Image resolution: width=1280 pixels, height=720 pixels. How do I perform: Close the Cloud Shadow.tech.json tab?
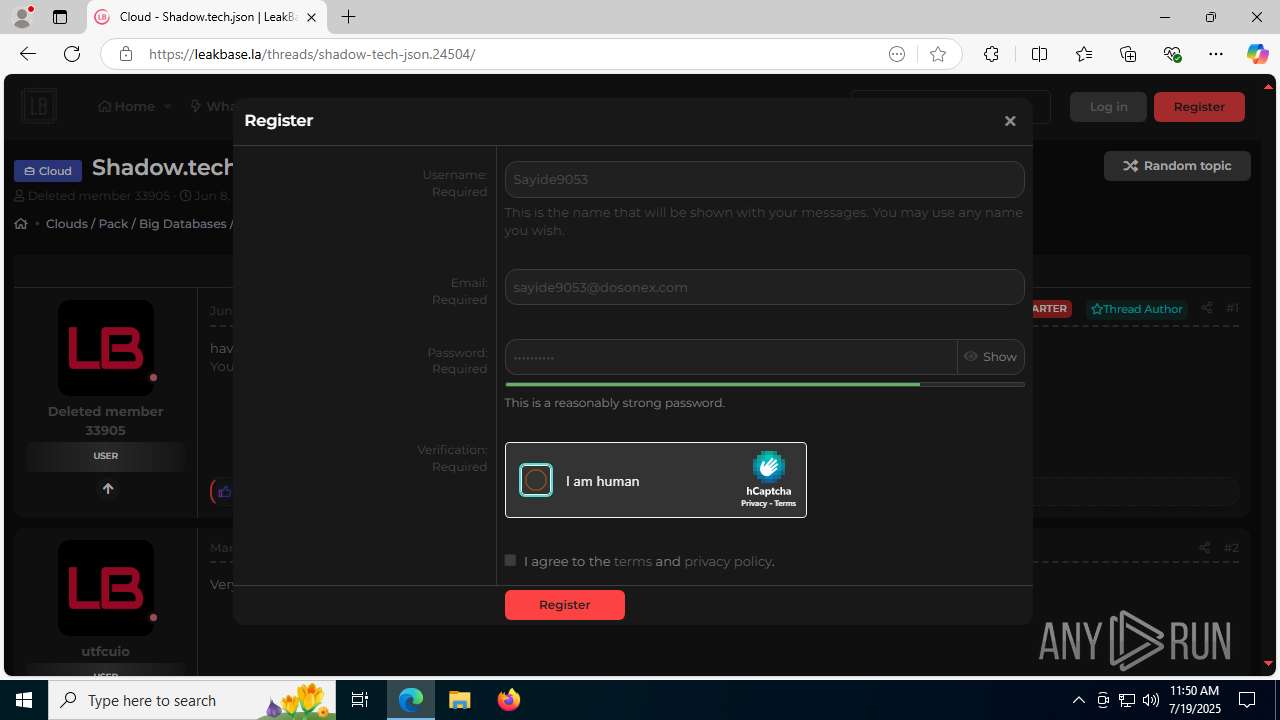312,17
